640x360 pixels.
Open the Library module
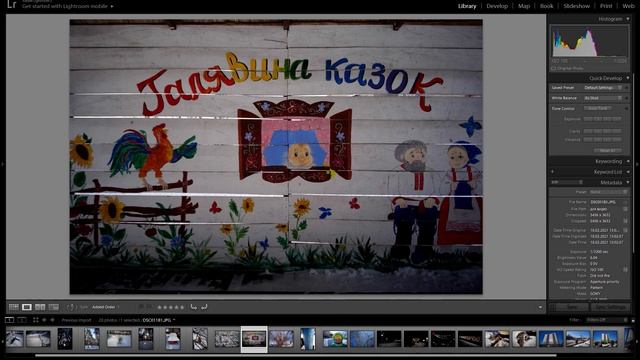[x=467, y=6]
